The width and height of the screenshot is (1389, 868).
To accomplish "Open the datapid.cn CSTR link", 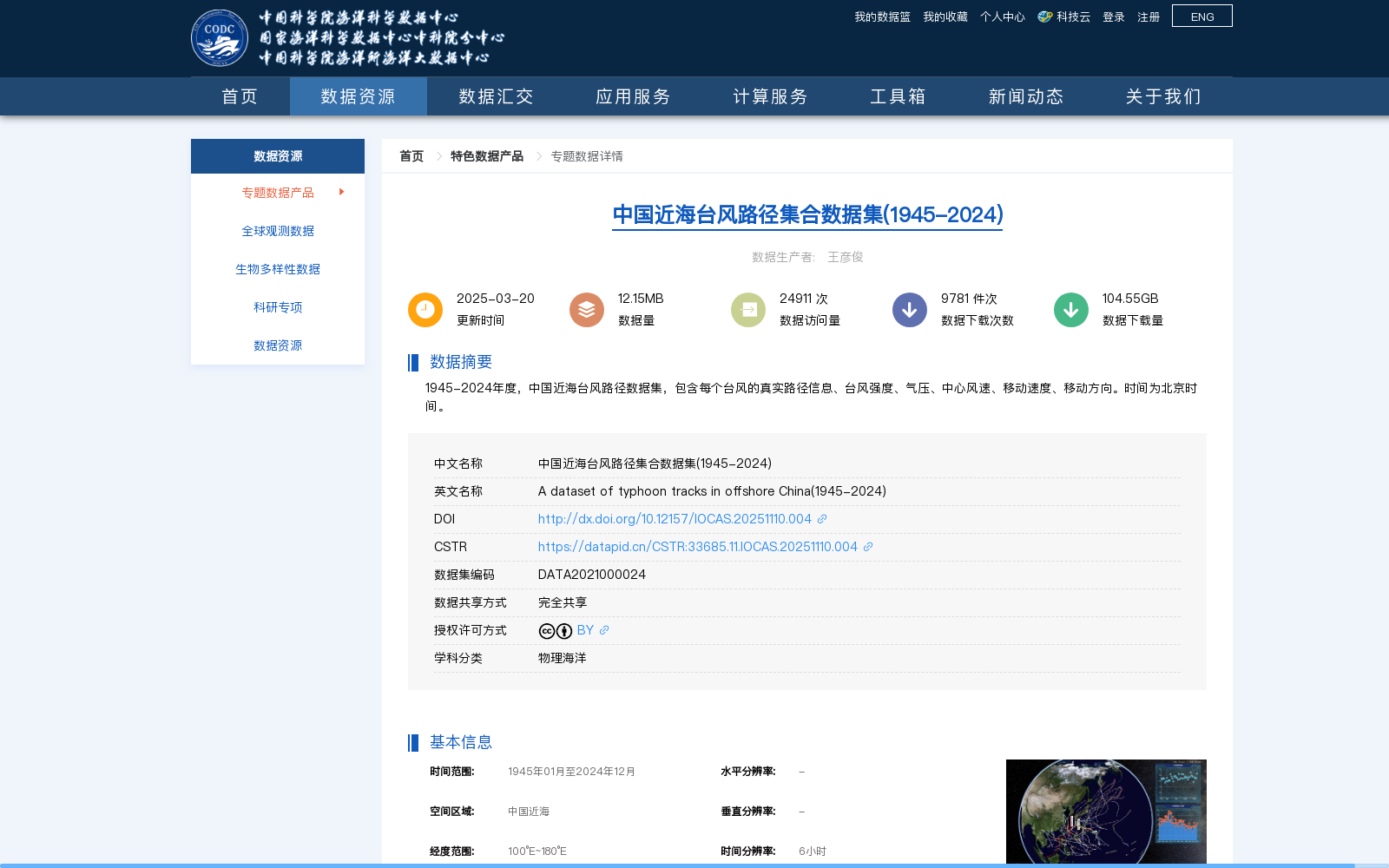I will point(696,546).
